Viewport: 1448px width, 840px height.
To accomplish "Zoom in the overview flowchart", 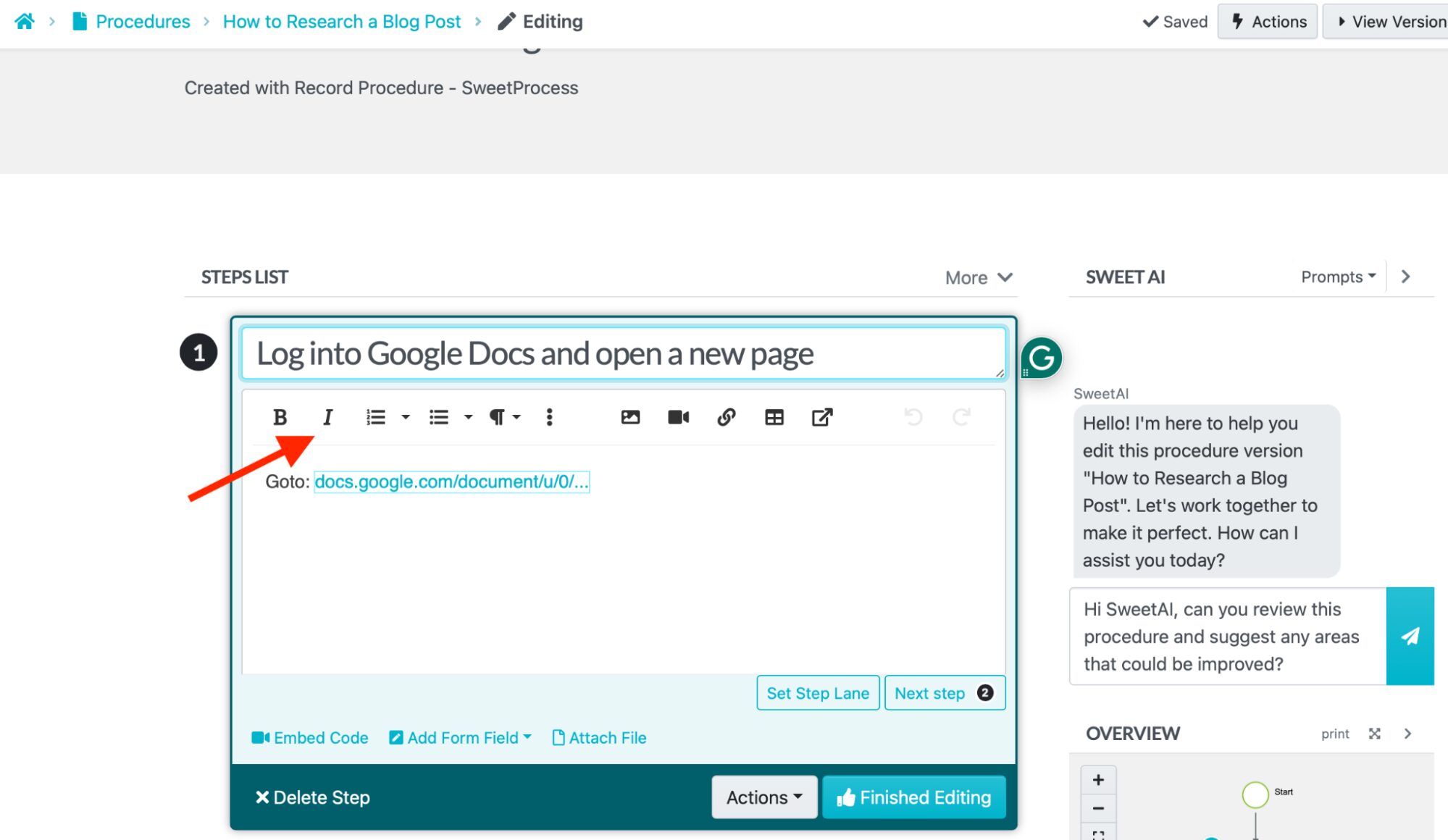I will click(1098, 780).
